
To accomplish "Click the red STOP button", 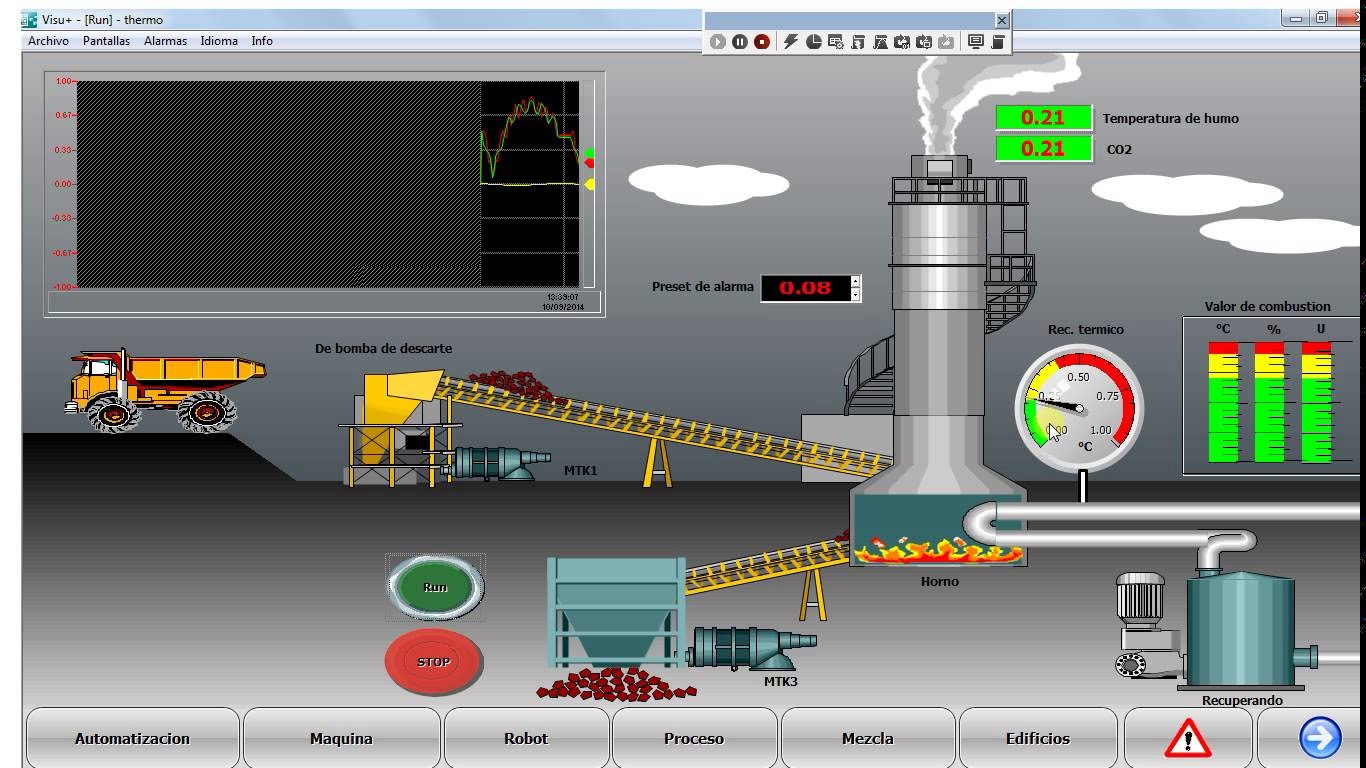I will 433,661.
